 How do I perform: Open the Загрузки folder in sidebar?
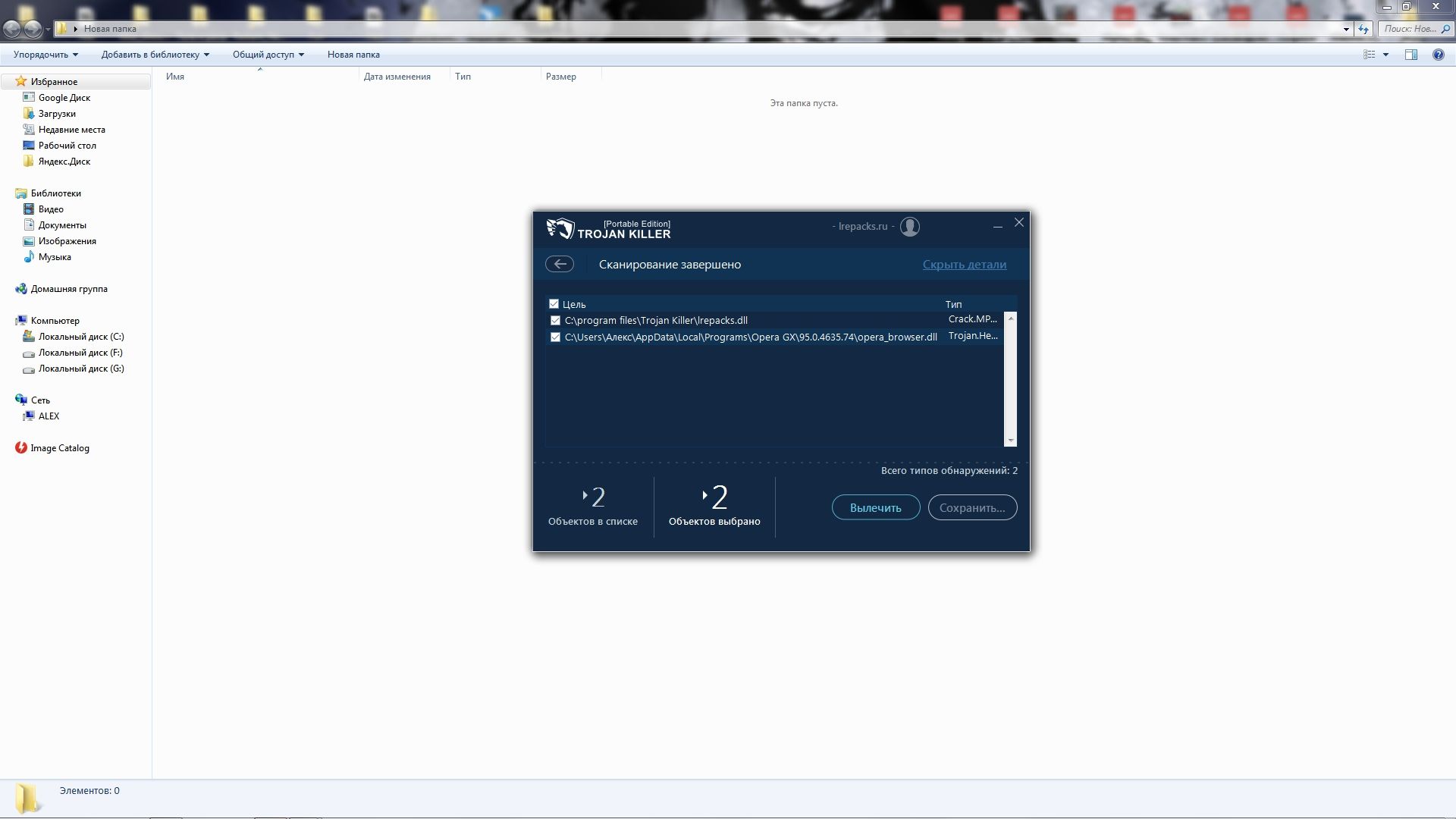(x=57, y=114)
